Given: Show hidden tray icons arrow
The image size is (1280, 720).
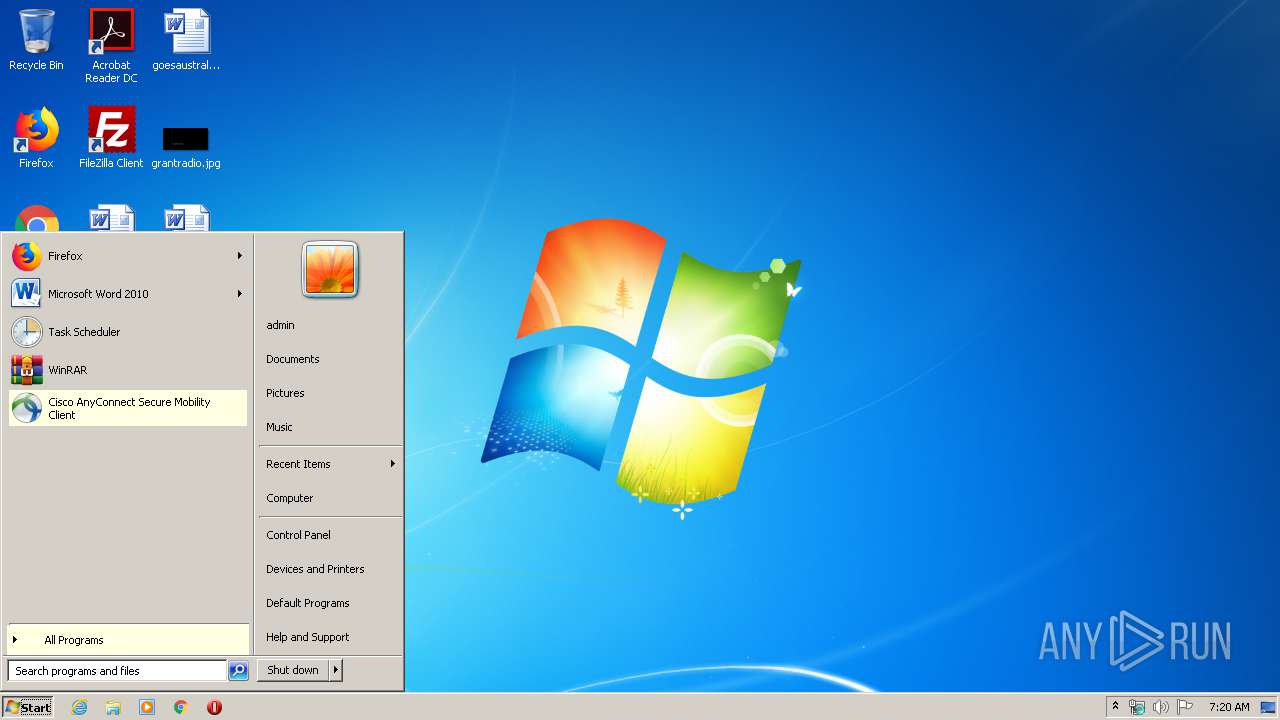Looking at the screenshot, I should tap(1115, 707).
